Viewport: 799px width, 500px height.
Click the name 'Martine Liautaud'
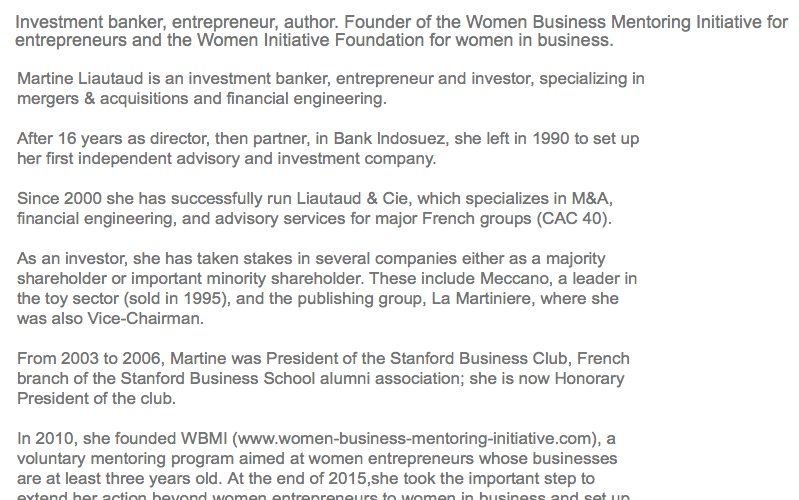coord(80,79)
